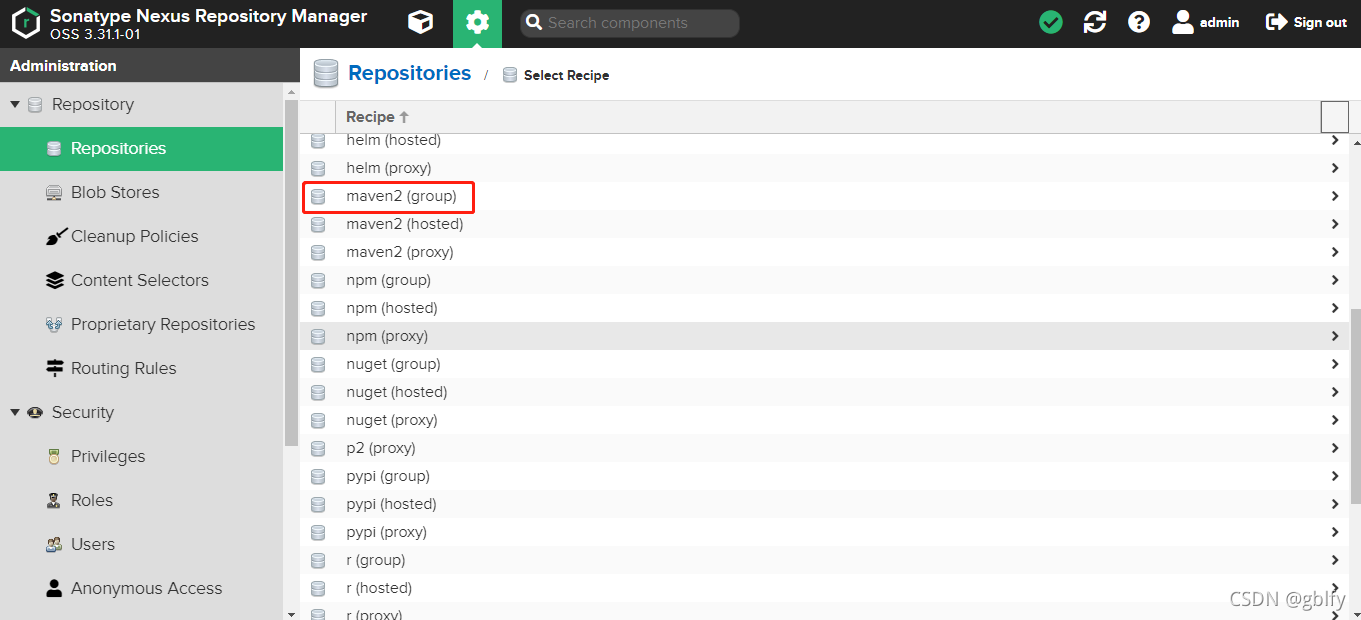
Task: Open Routing Rules
Action: click(123, 368)
